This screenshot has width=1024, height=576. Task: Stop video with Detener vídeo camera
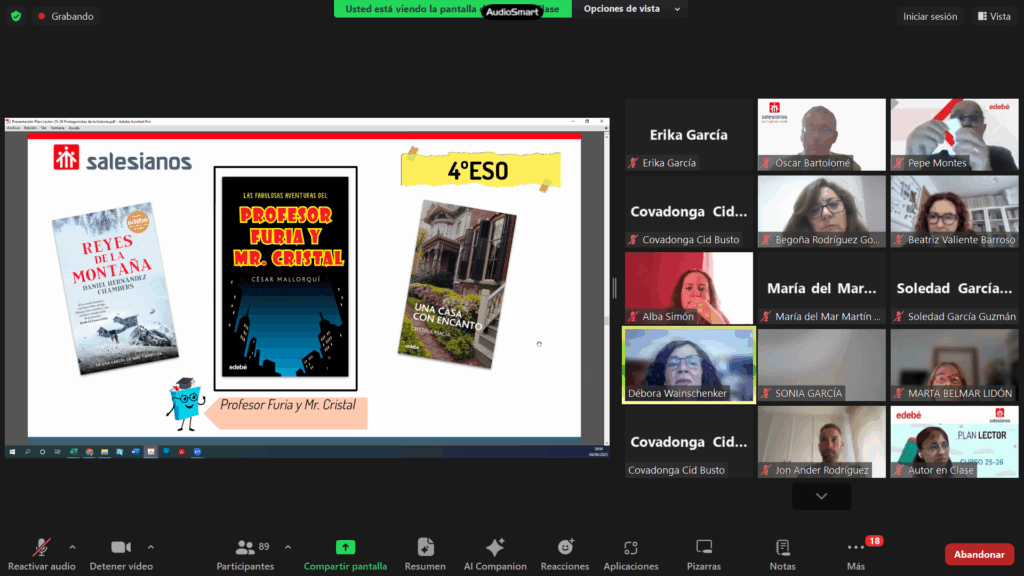click(121, 547)
